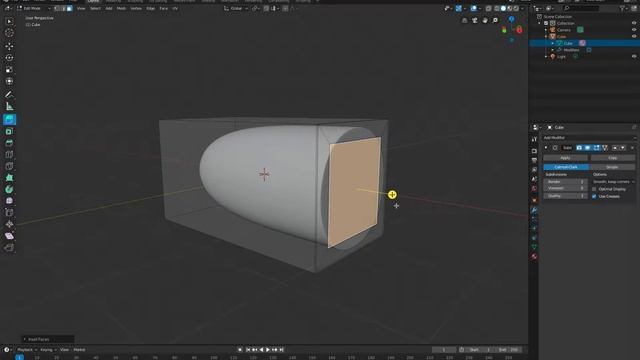The image size is (640, 360).
Task: Select the Move tool in left toolbar
Action: [x=9, y=47]
